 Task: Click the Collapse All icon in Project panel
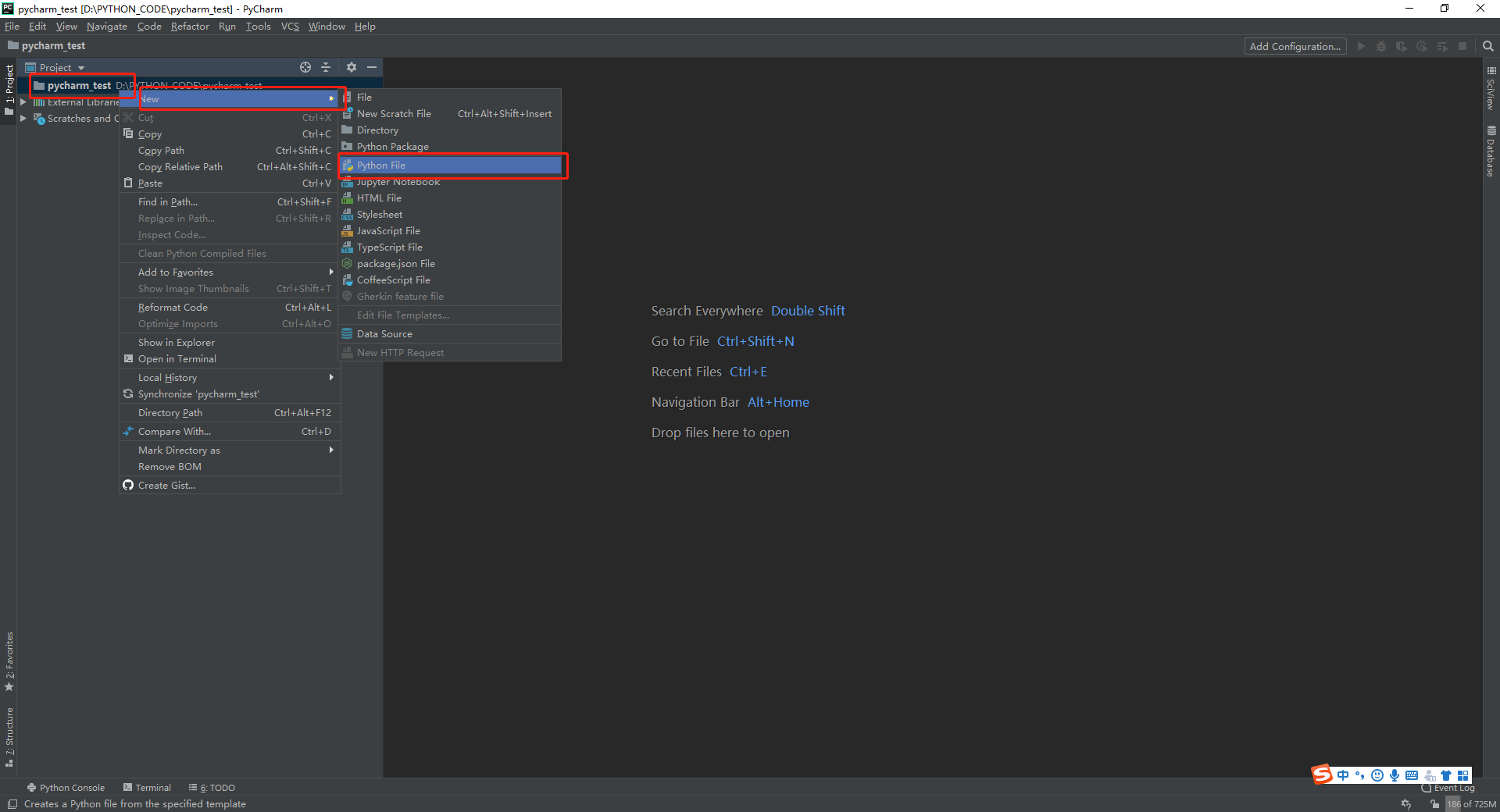click(x=326, y=67)
